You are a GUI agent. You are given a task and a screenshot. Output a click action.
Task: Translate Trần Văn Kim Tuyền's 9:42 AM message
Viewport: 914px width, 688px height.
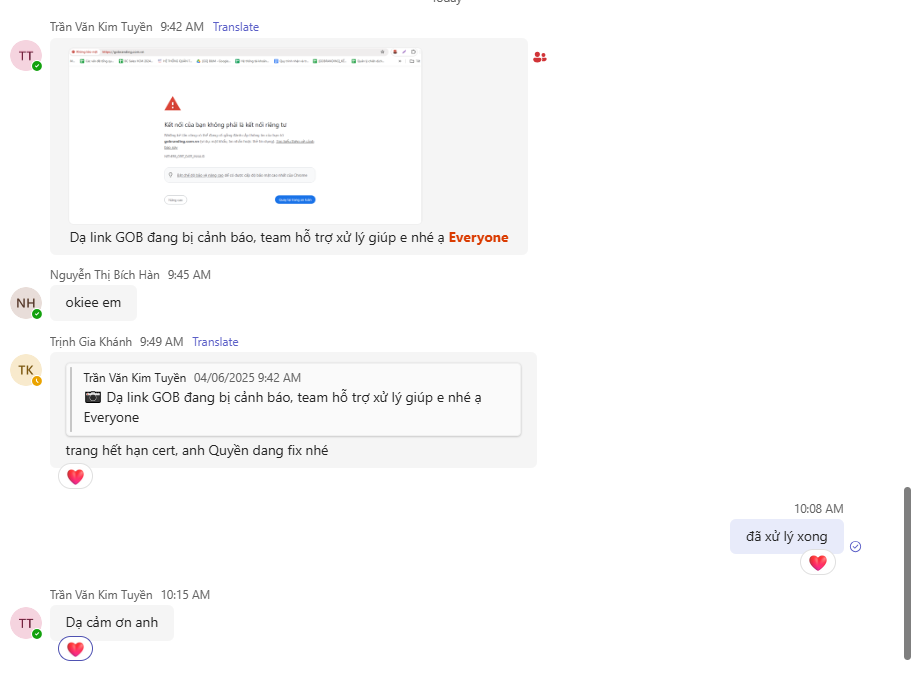click(x=236, y=27)
